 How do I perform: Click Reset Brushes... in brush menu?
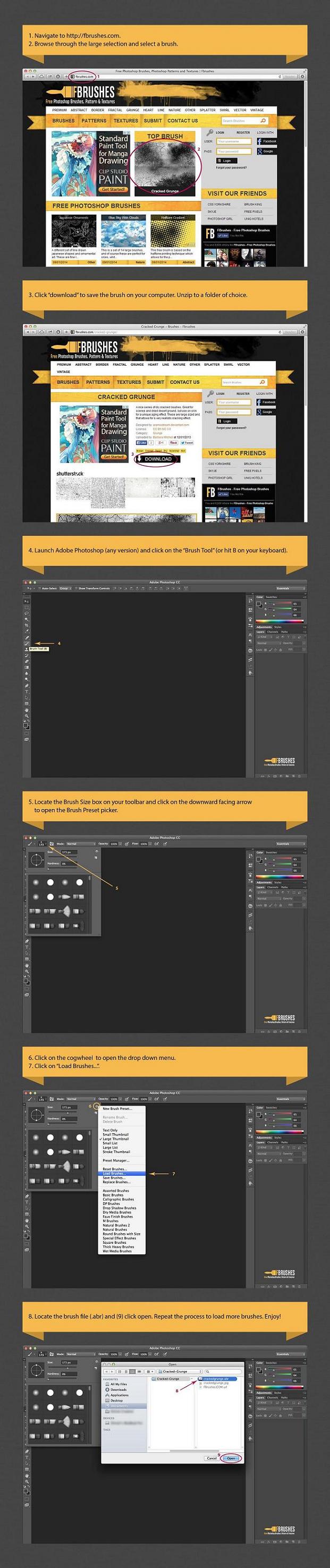114,1169
